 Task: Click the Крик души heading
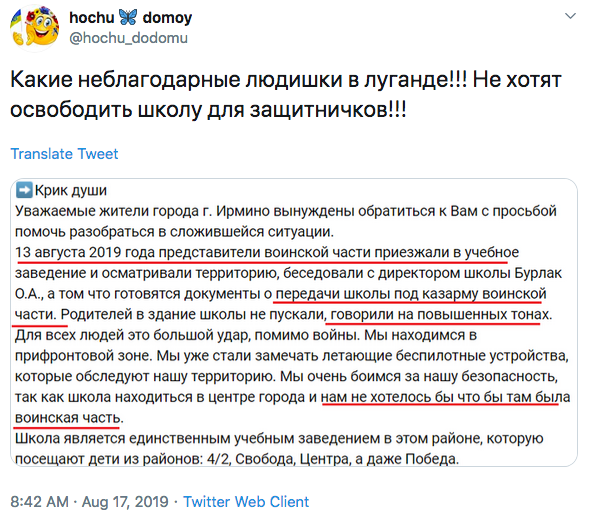point(71,190)
